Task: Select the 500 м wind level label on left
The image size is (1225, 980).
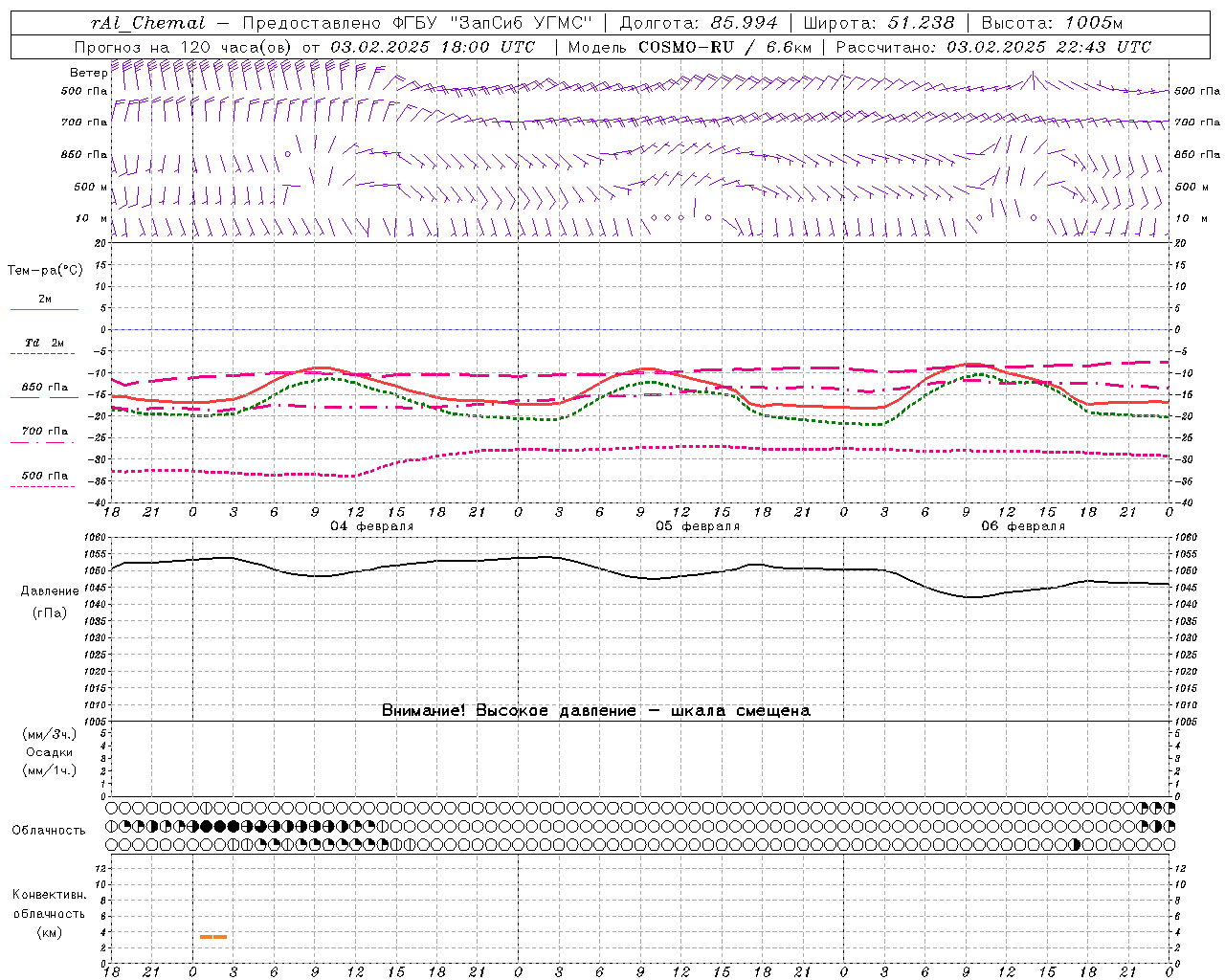Action: [91, 187]
